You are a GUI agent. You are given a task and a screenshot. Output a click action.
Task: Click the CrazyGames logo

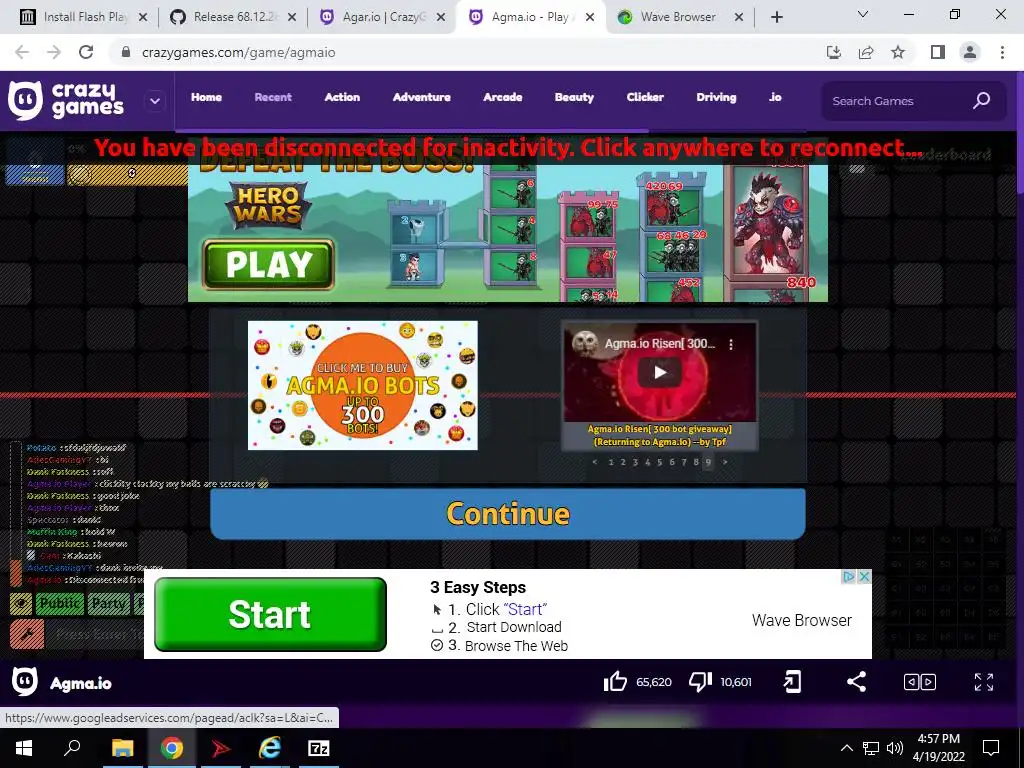coord(65,101)
